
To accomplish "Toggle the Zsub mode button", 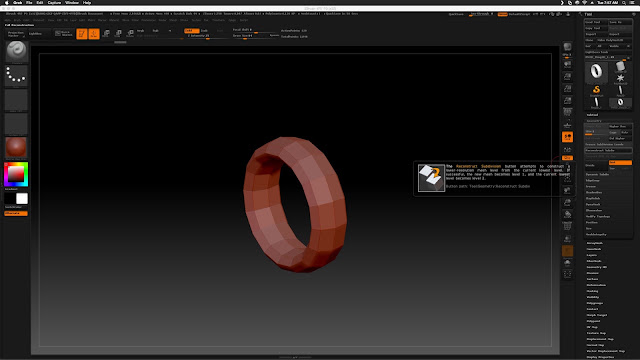I will pos(205,31).
